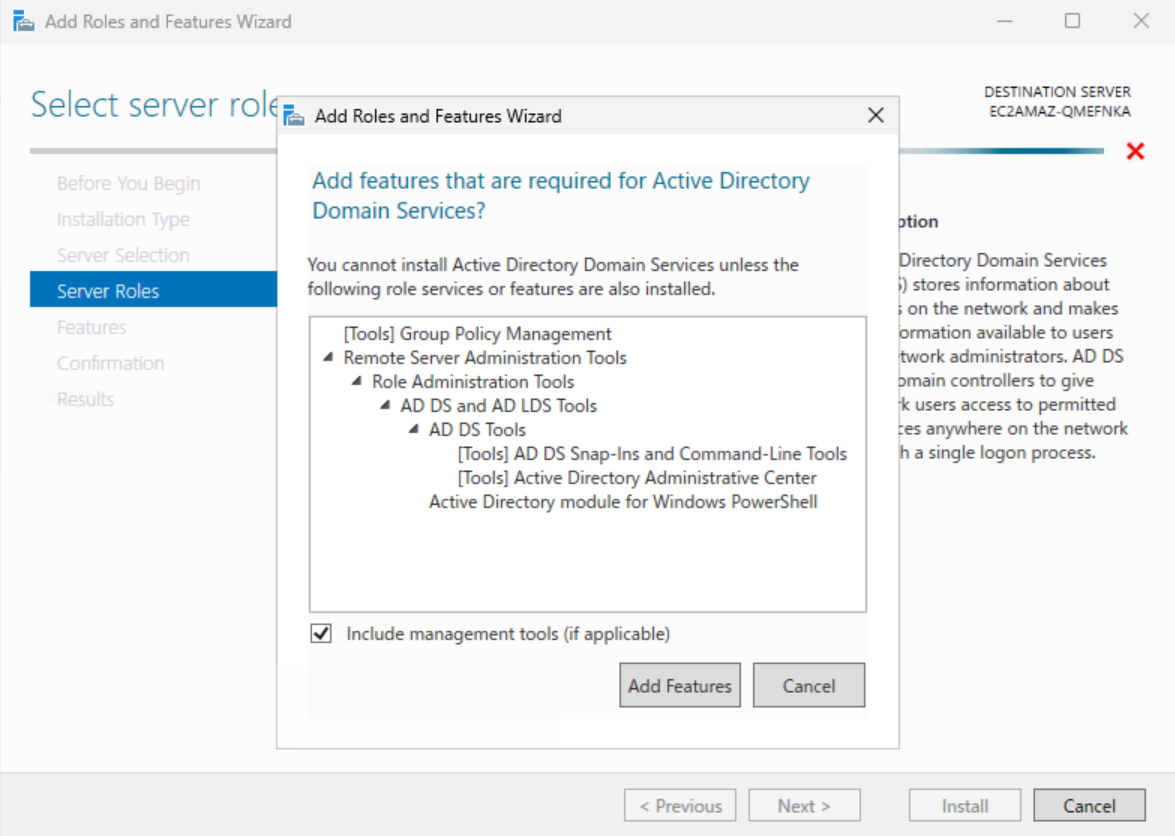Collapse AD DS and AD LDS Tools node
Viewport: 1175px width, 836px height.
(386, 406)
